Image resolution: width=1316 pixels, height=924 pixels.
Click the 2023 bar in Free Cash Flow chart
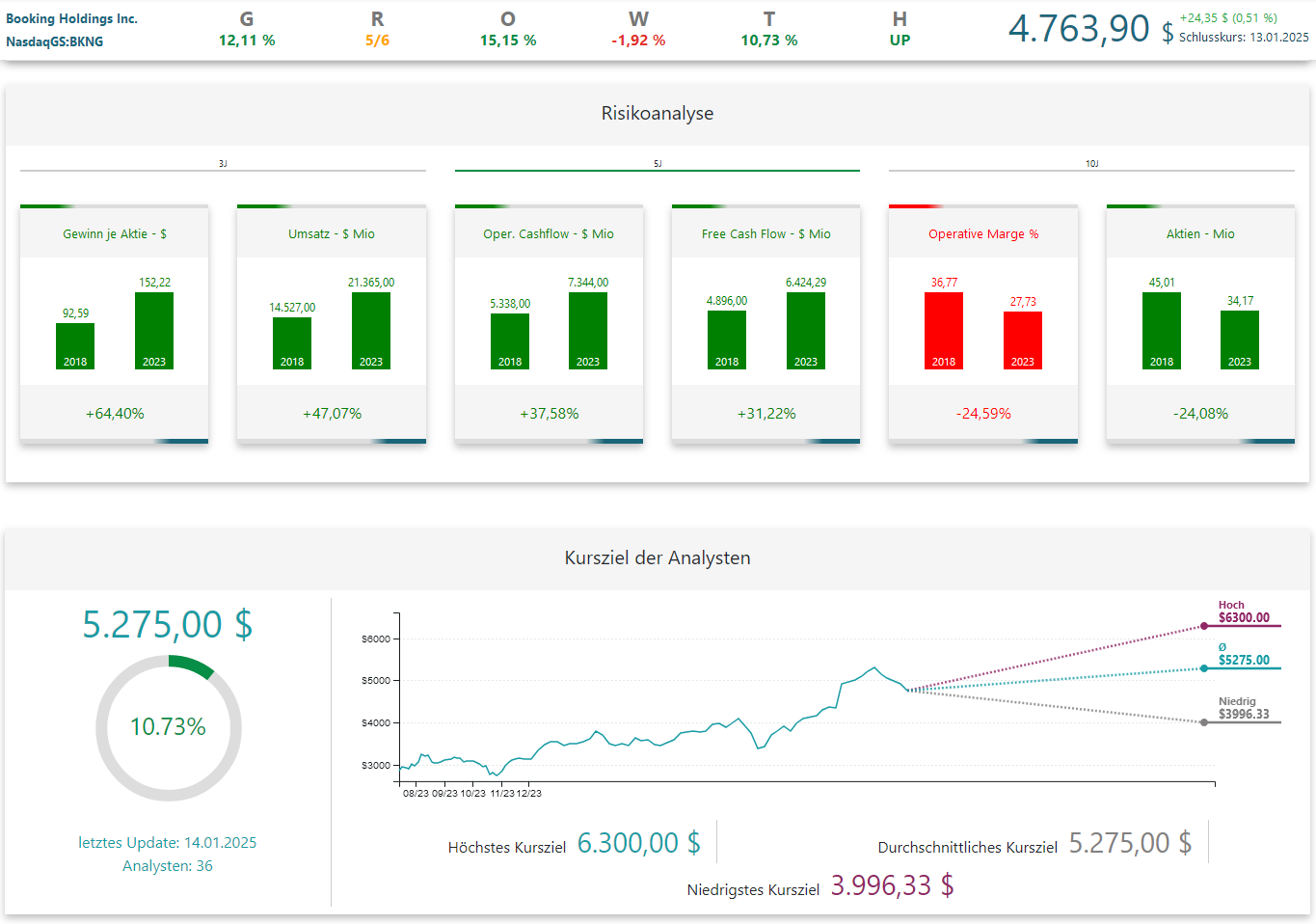click(806, 331)
